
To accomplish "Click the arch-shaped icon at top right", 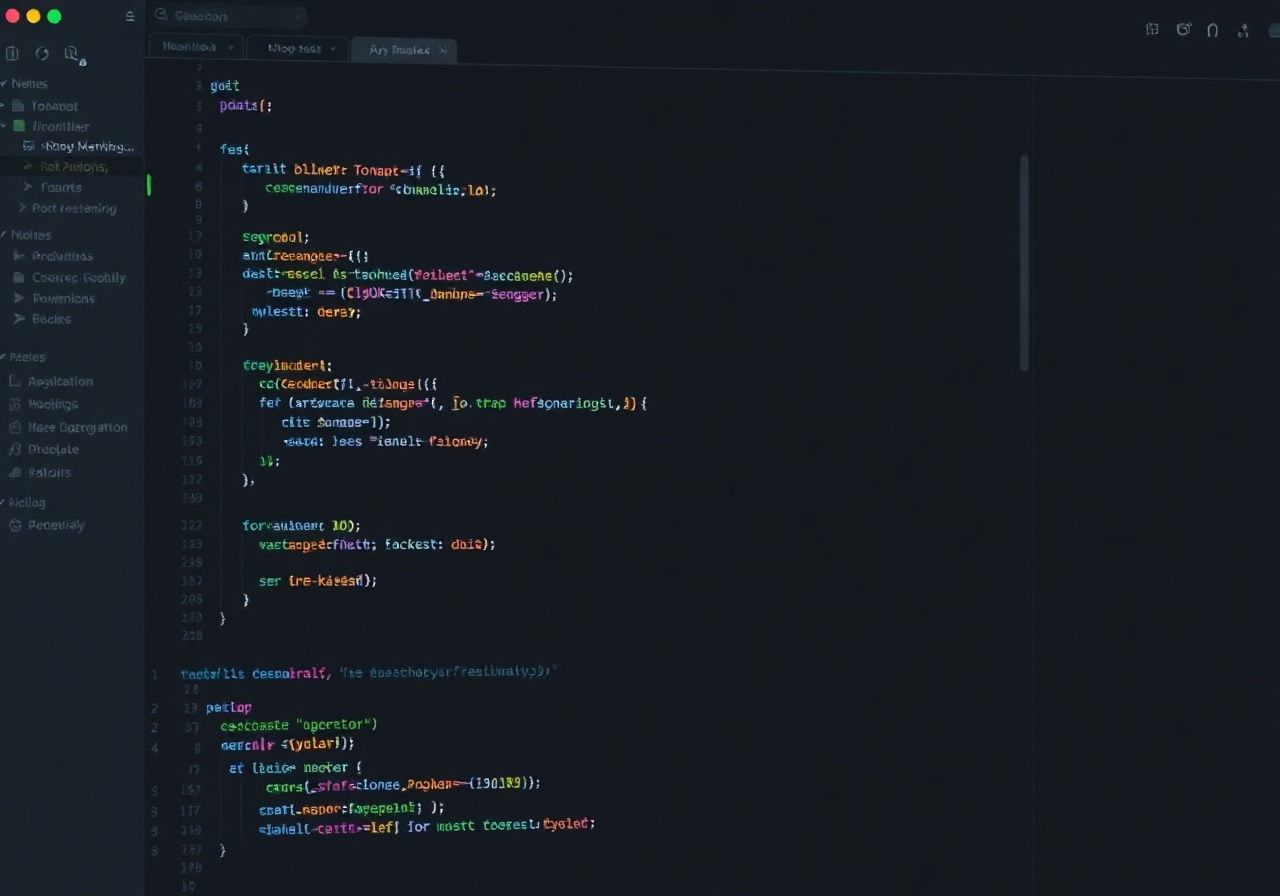I will (1212, 30).
